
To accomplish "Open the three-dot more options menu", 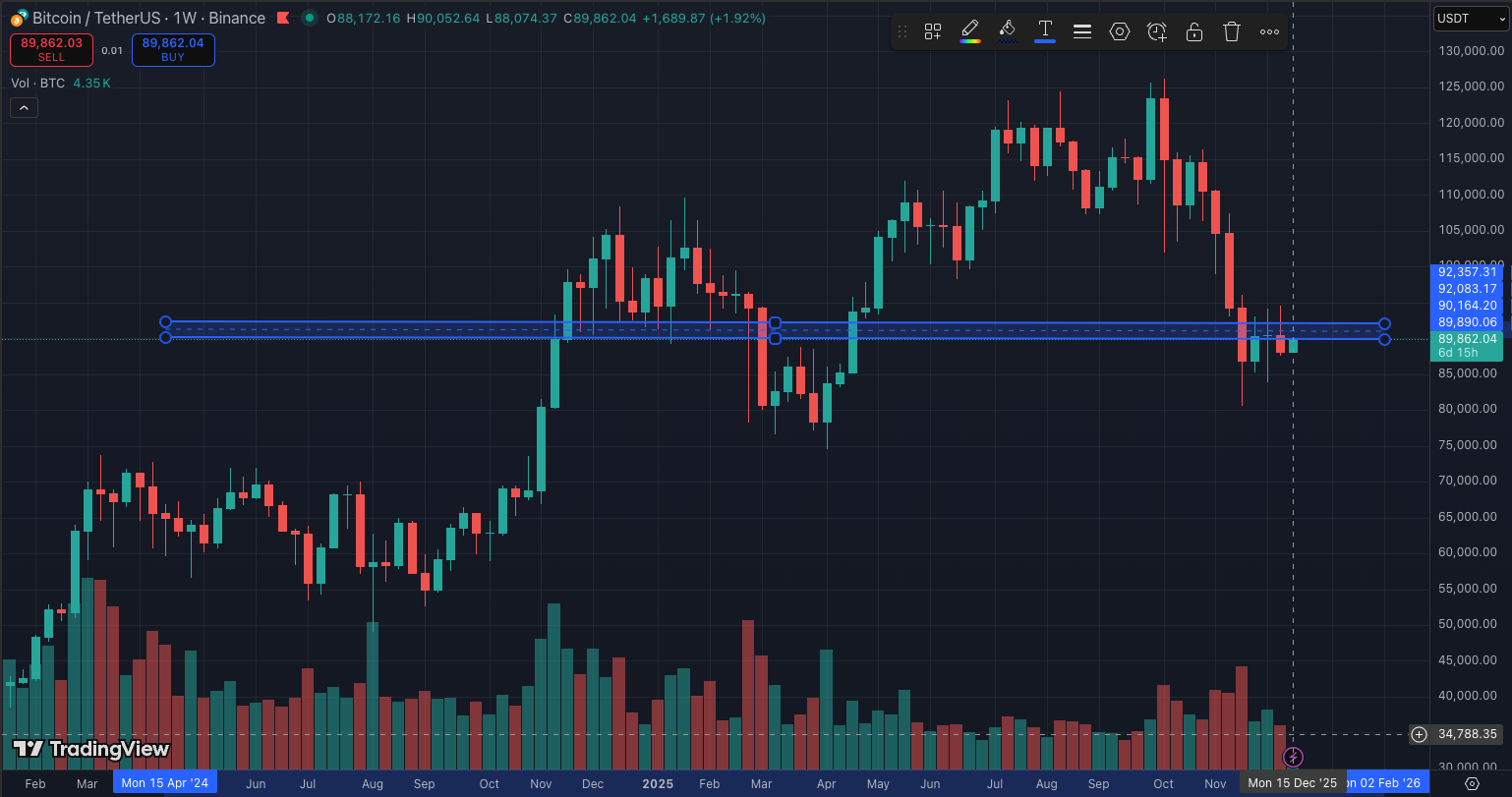I will pos(1269,31).
